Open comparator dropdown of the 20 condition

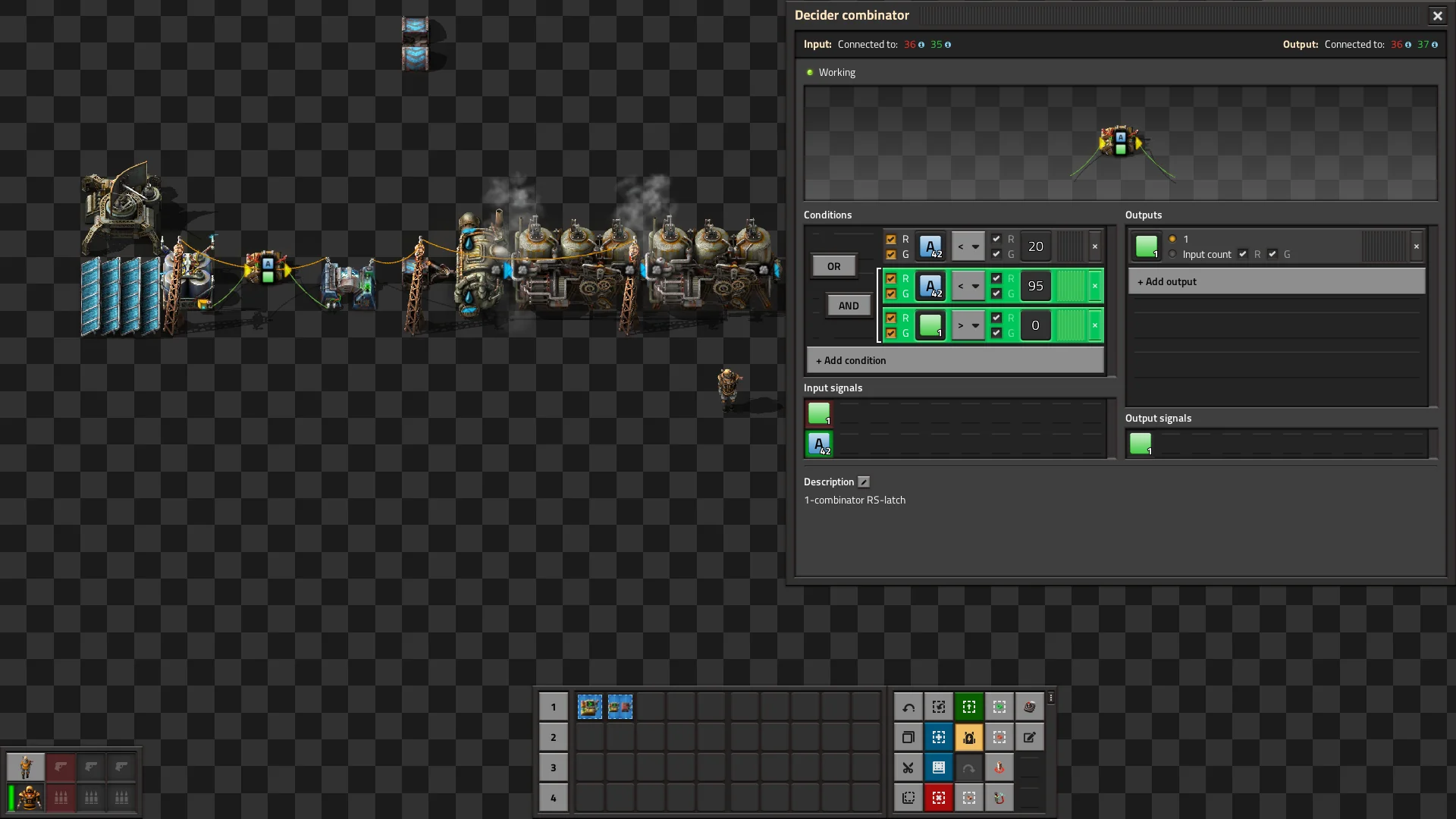(x=968, y=246)
